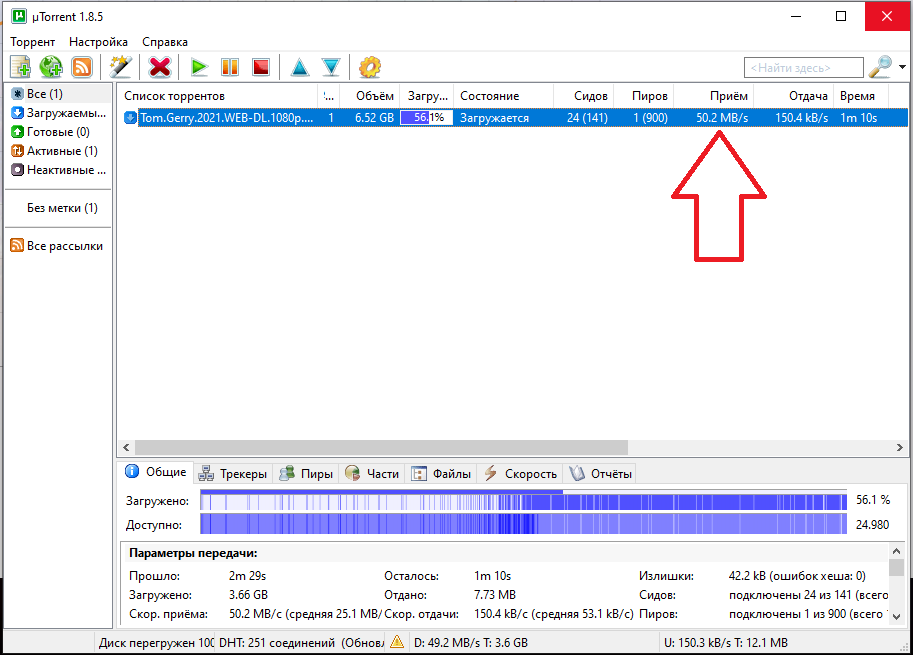The height and width of the screenshot is (655, 913).
Task: Select the Tom.Gerry.2021.WEB-DL.1080p torrent name
Action: [x=227, y=118]
